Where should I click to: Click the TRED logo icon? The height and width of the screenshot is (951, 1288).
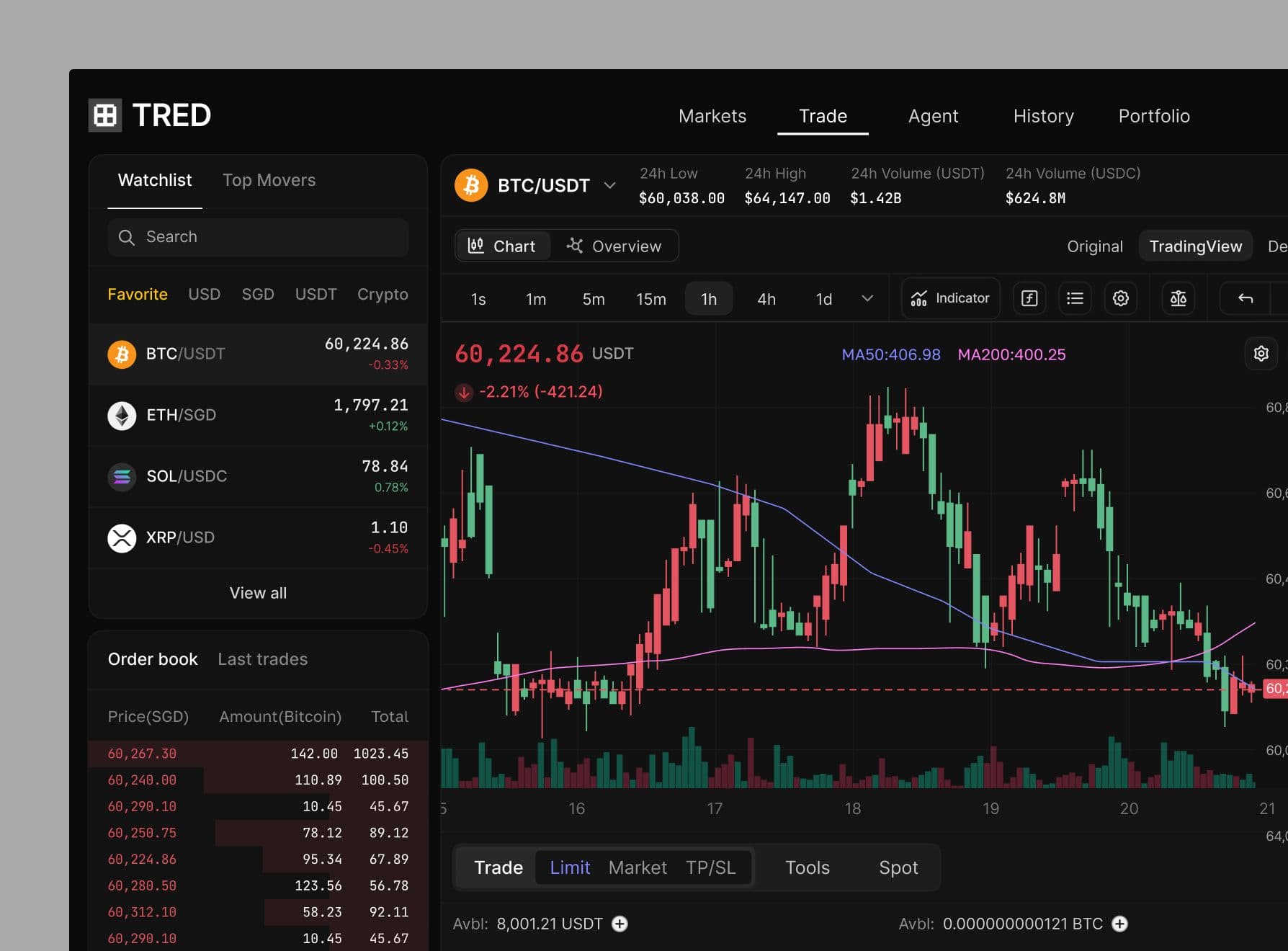(105, 115)
